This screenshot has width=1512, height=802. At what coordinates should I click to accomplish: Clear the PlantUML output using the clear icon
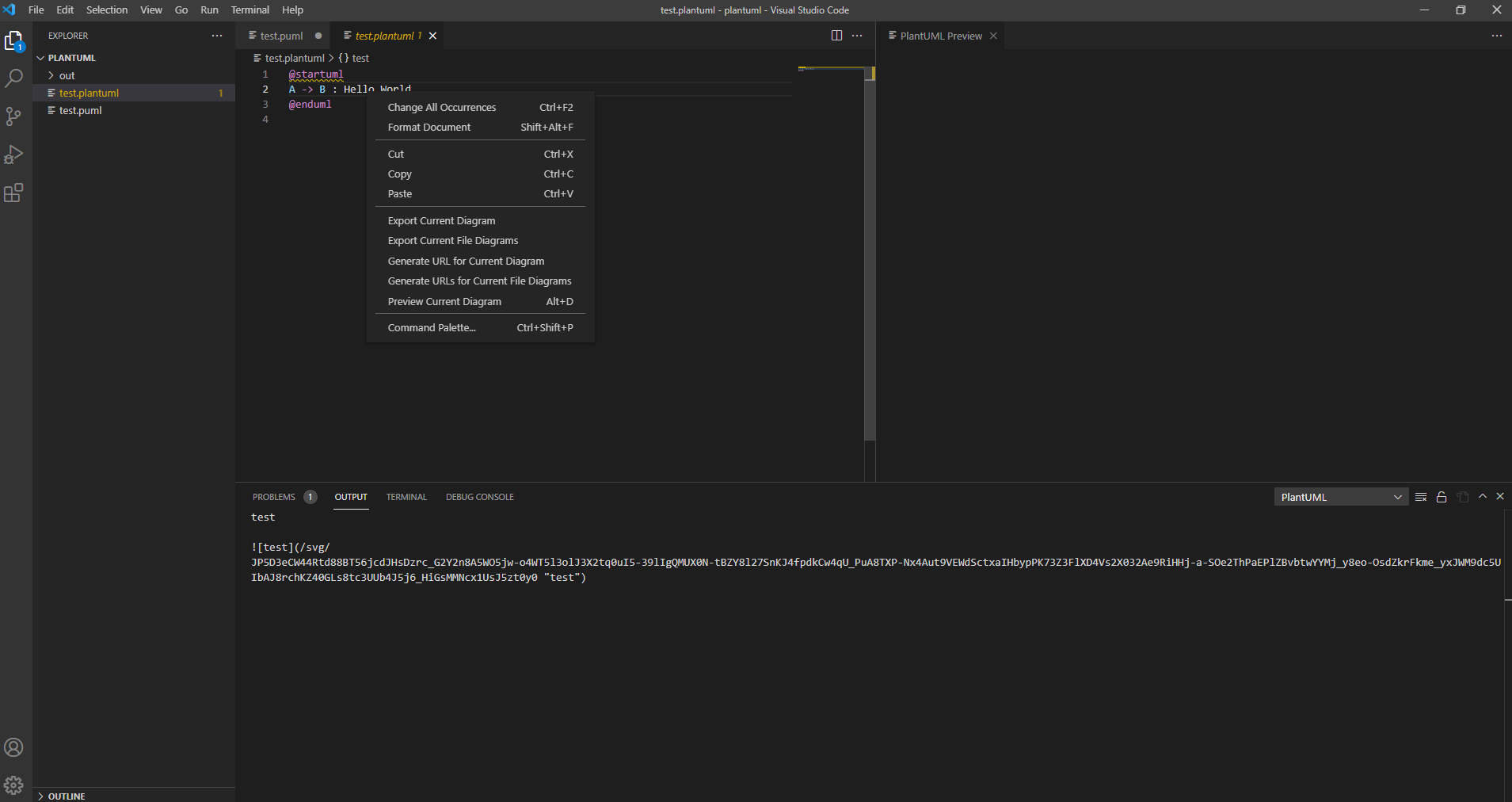[1420, 496]
